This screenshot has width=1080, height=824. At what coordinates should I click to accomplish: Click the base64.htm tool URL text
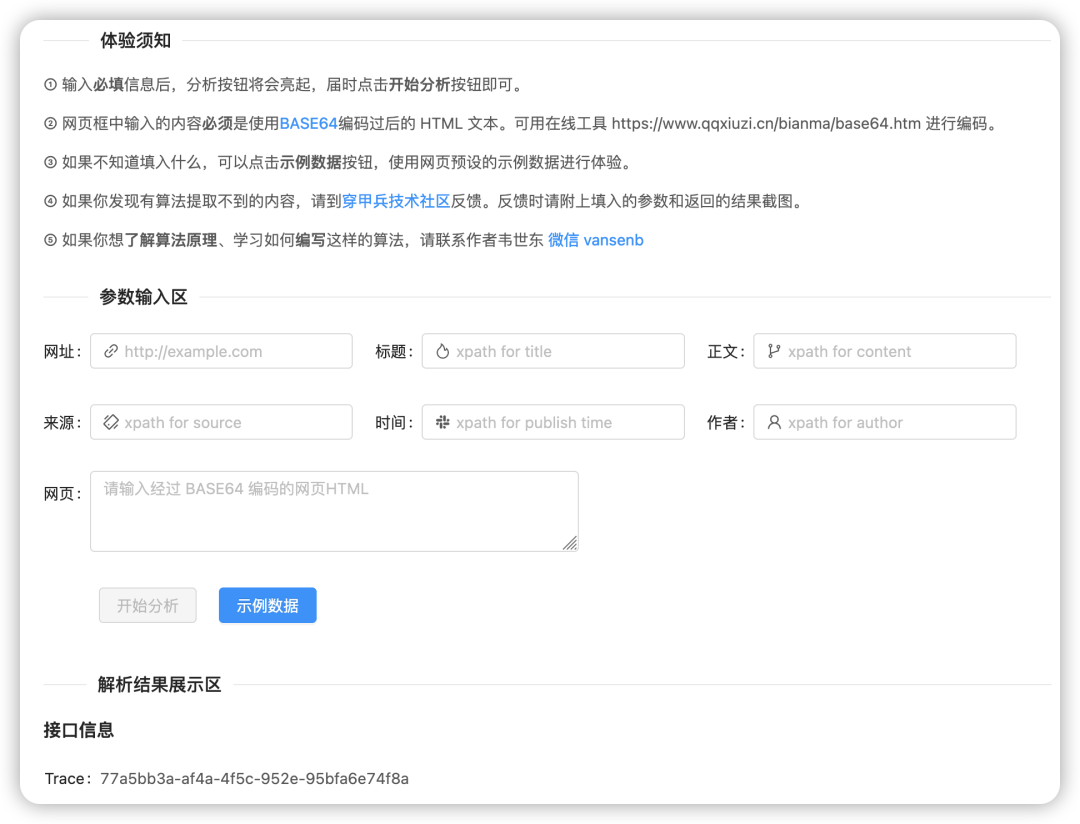pos(766,124)
